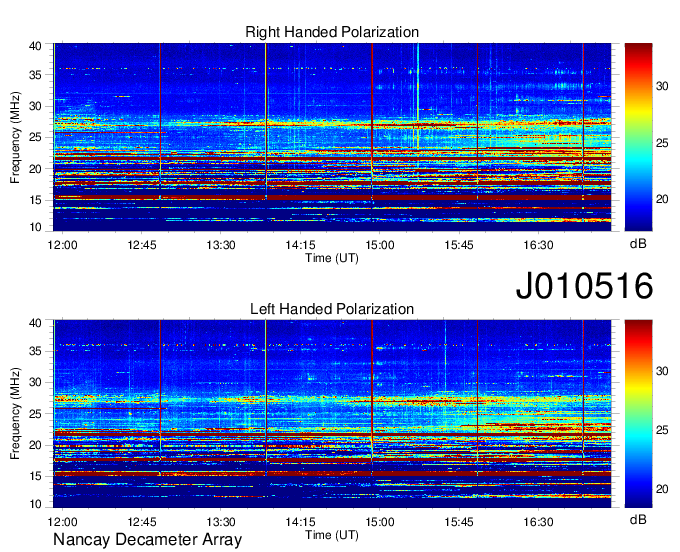Image resolution: width=680 pixels, height=552 pixels.
Task: Click the 14:15 tick of Left Handed plot
Action: (x=300, y=522)
